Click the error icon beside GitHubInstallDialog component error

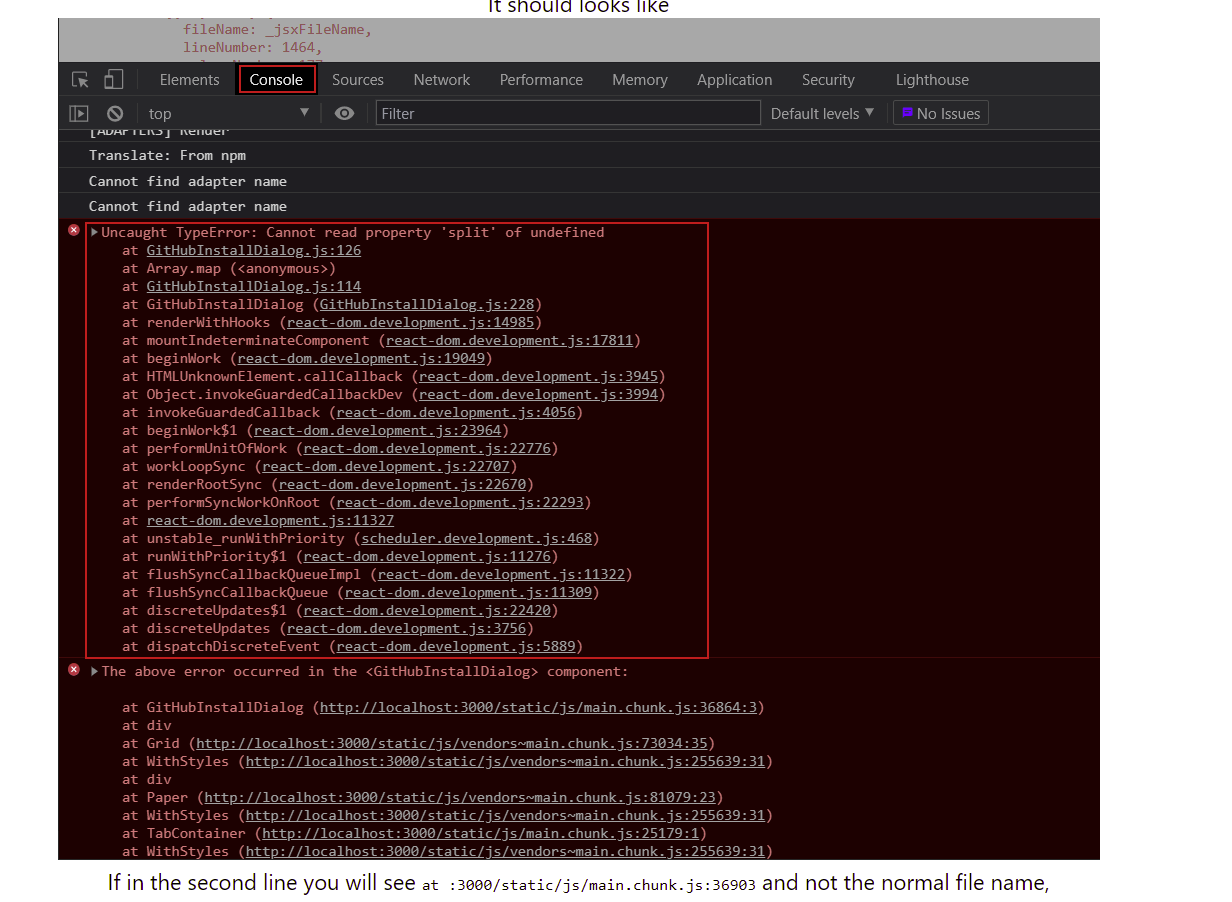click(x=73, y=670)
